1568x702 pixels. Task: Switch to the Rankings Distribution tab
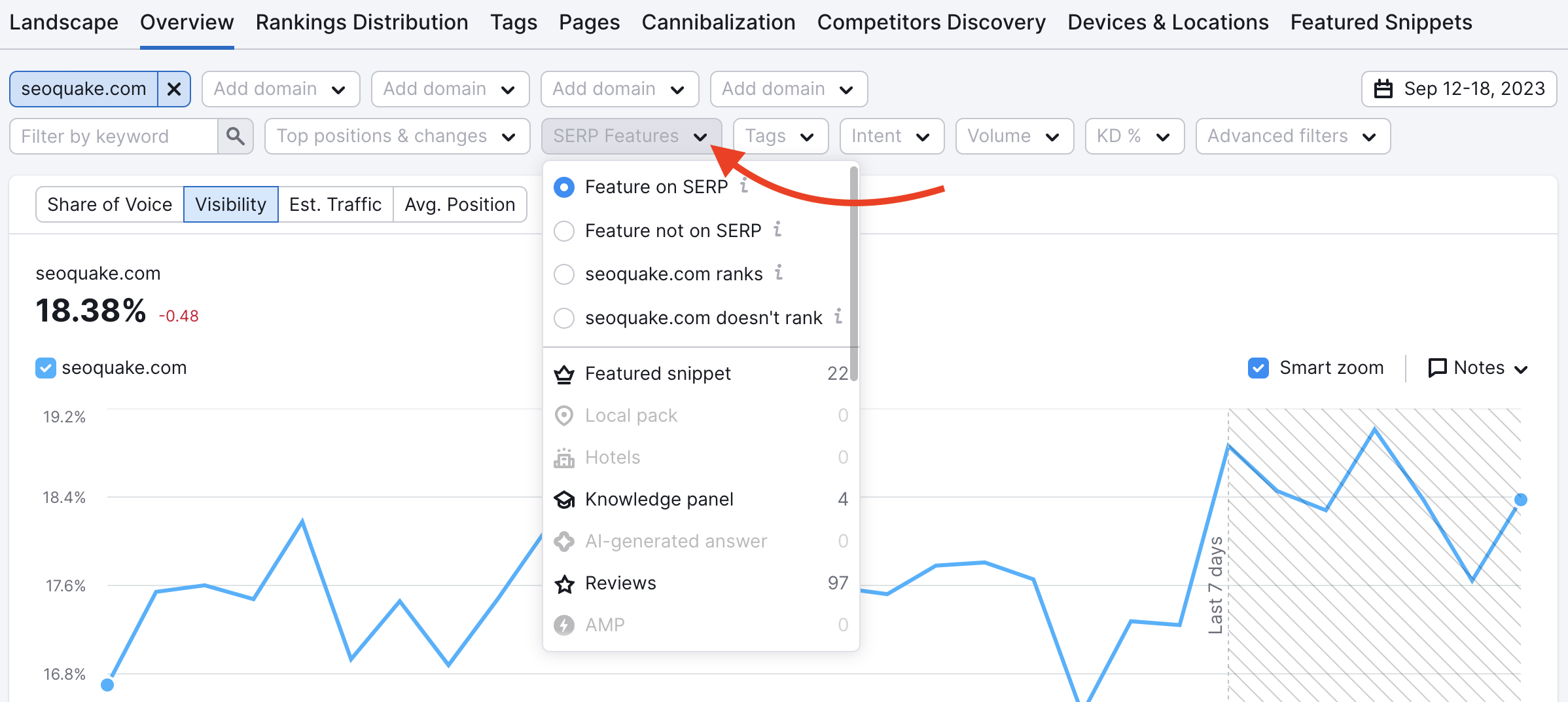pyautogui.click(x=362, y=22)
